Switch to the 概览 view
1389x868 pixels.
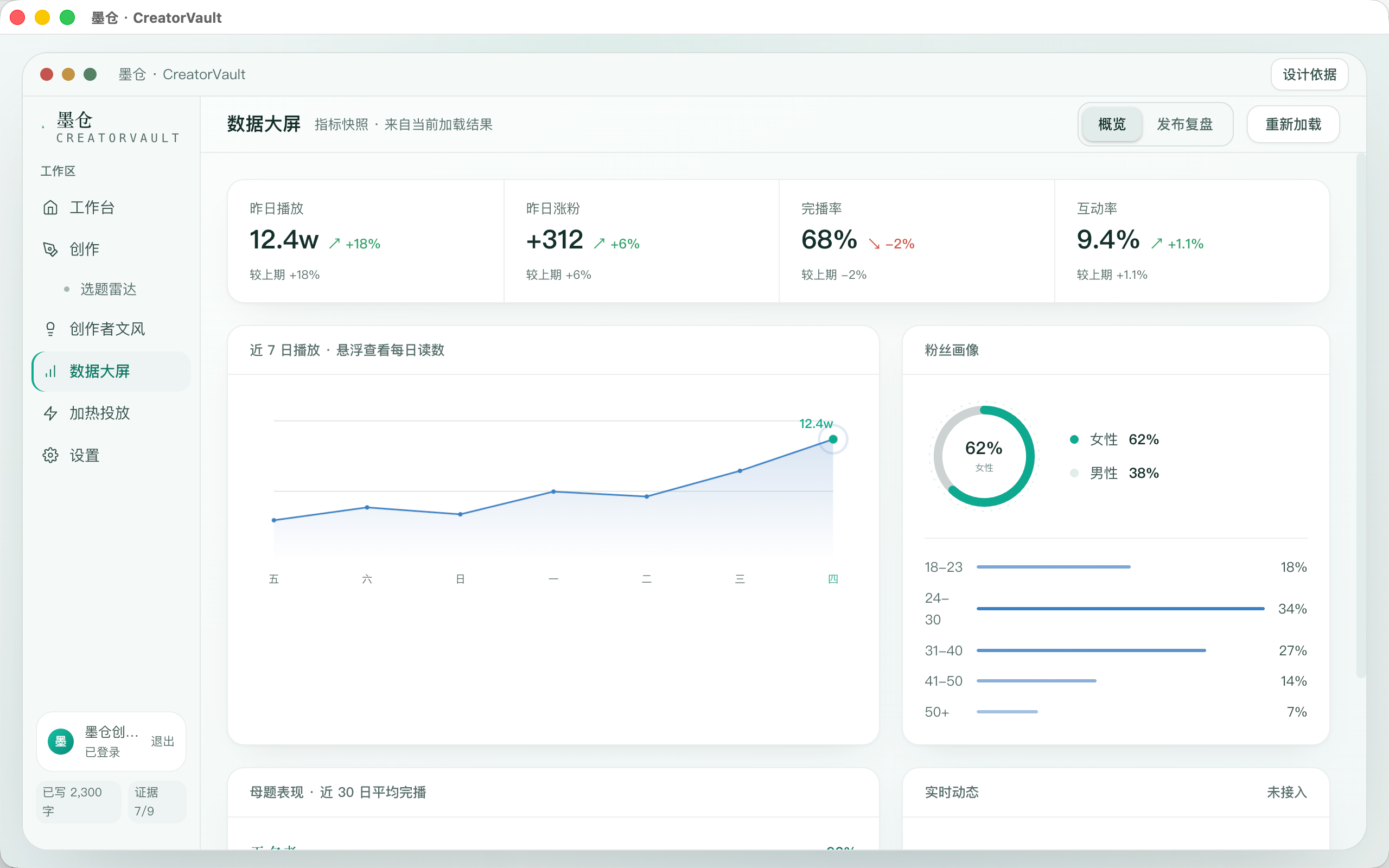1112,124
